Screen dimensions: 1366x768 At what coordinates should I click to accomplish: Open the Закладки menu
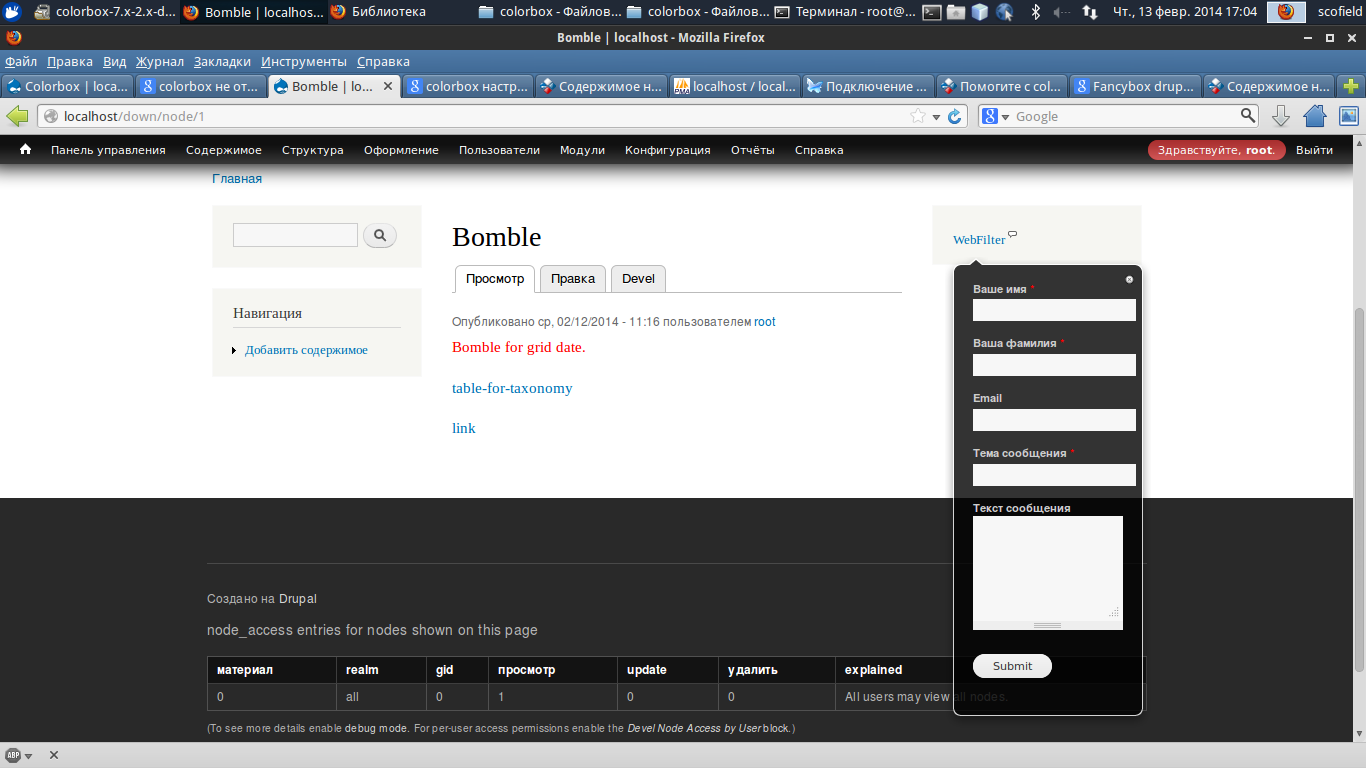(x=222, y=61)
